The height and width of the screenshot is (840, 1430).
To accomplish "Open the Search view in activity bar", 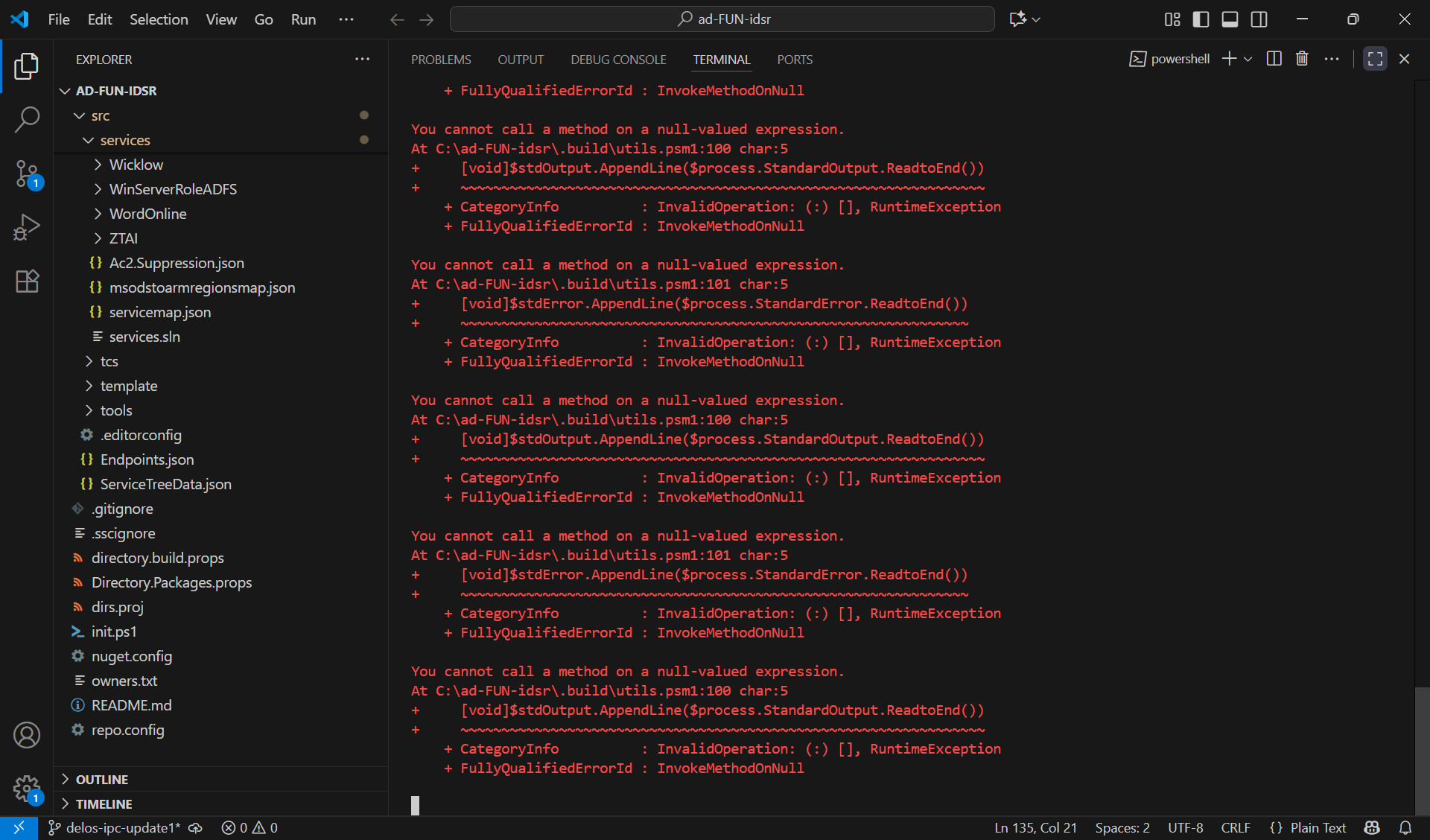I will 27,119.
